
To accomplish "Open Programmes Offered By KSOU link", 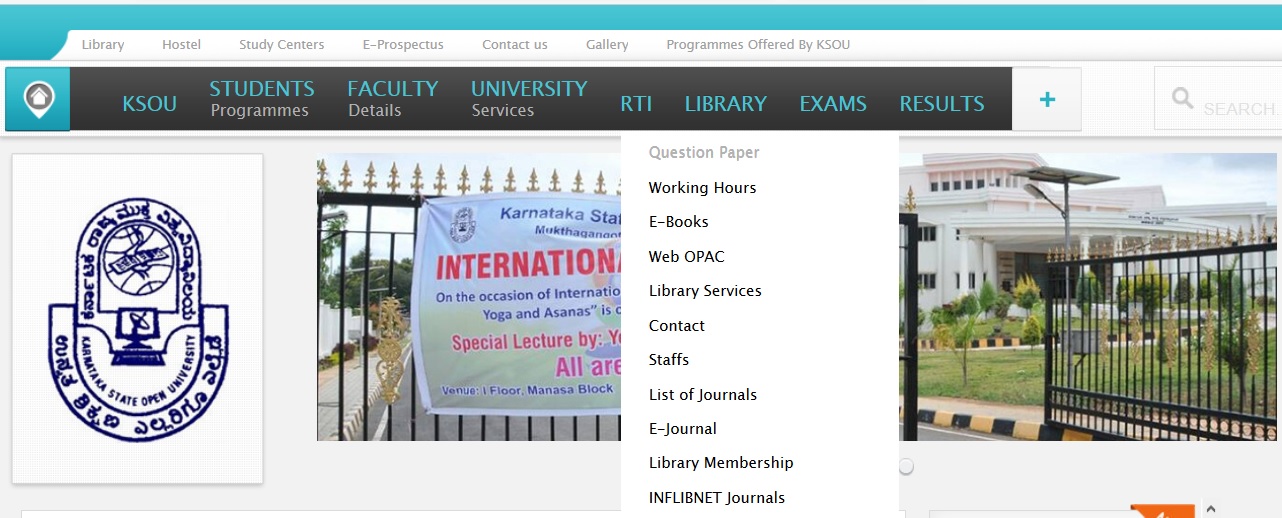I will pyautogui.click(x=758, y=44).
